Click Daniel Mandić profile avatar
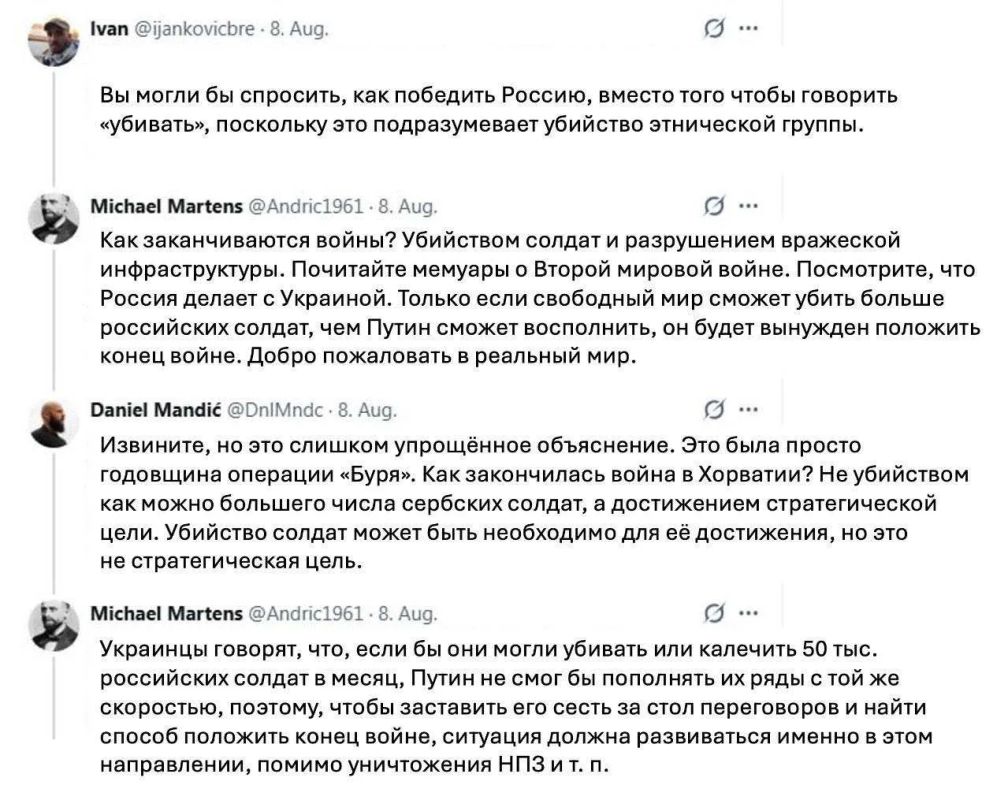Image resolution: width=1008 pixels, height=800 pixels. pyautogui.click(x=54, y=423)
